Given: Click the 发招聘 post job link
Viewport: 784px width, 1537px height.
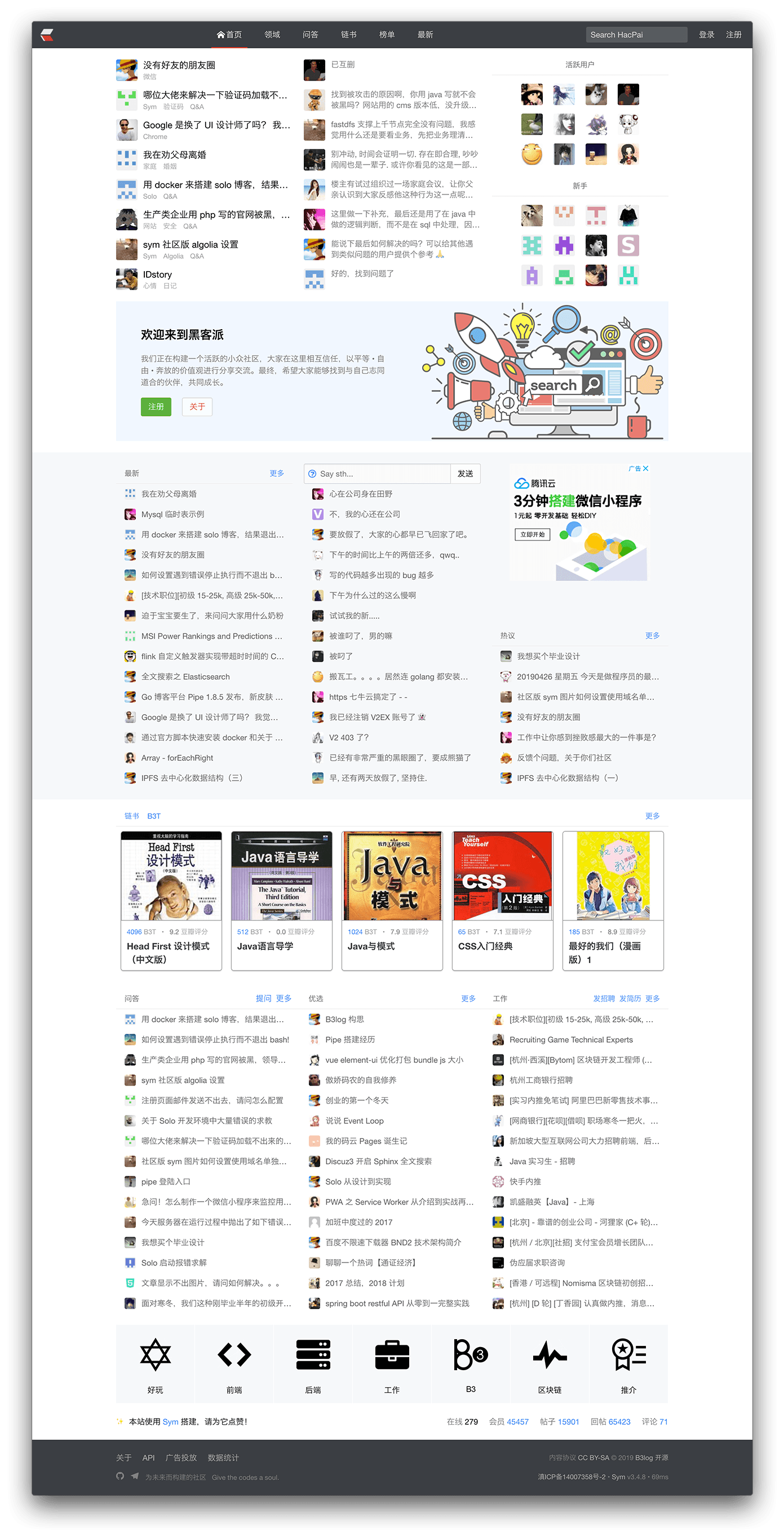Looking at the screenshot, I should [x=604, y=998].
